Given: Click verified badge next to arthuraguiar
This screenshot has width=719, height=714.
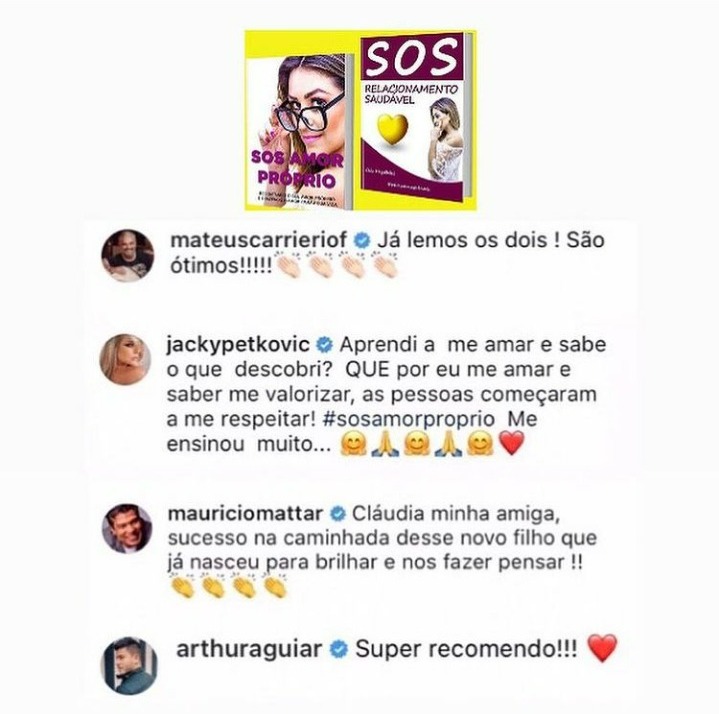Looking at the screenshot, I should point(339,650).
